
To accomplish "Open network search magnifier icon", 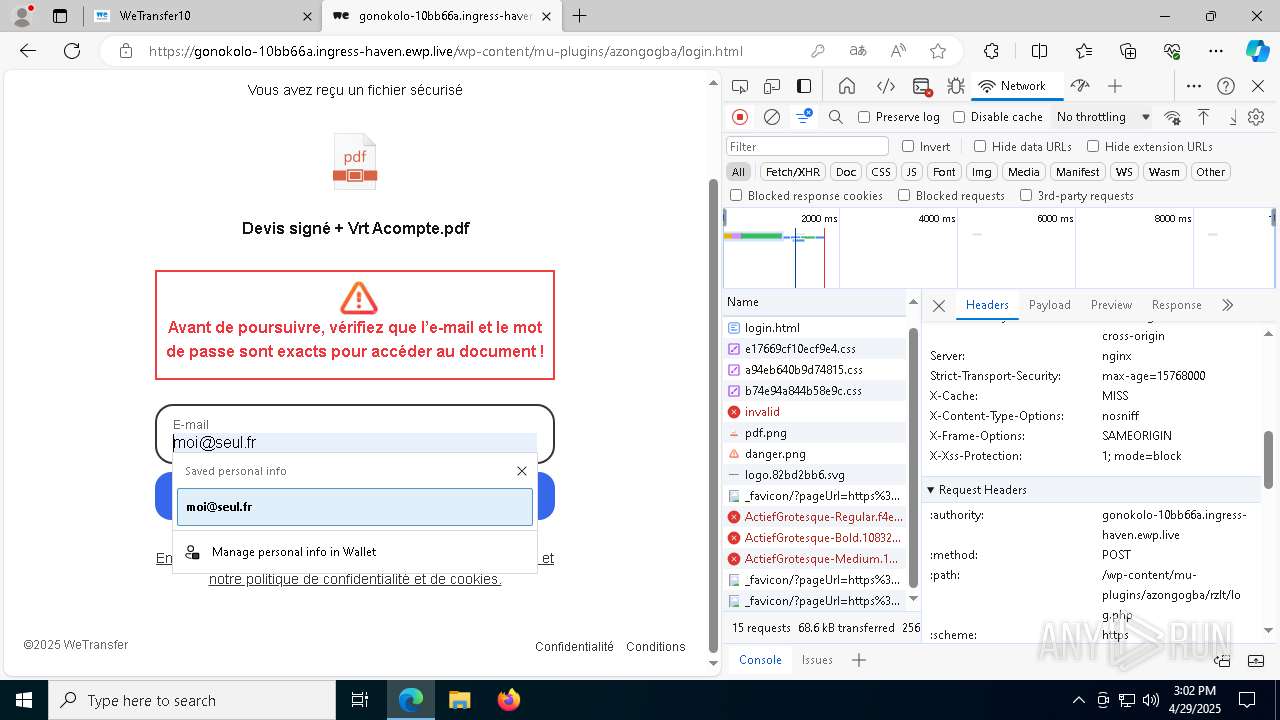I will tap(836, 117).
